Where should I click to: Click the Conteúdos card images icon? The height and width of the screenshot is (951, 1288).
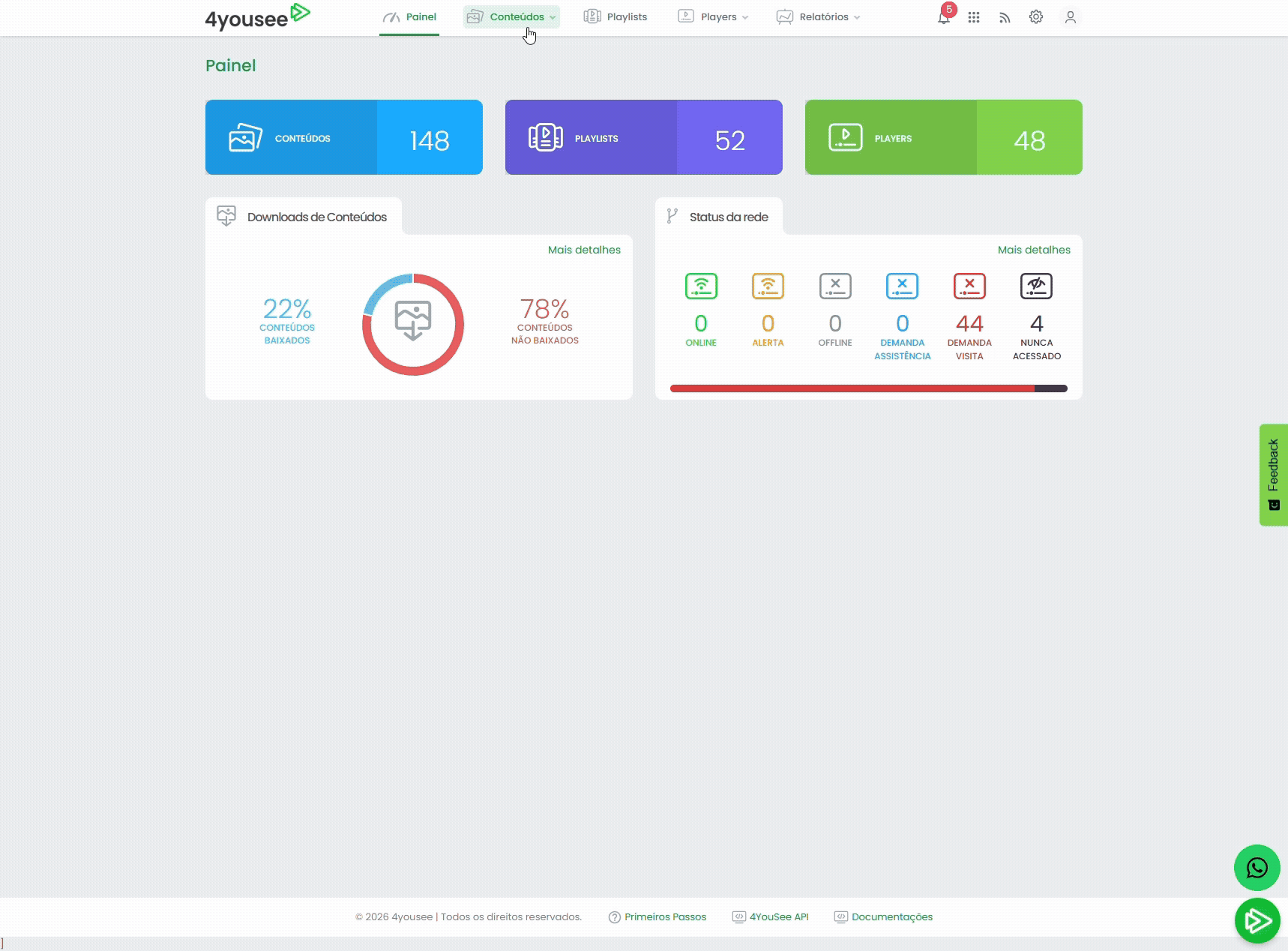click(x=246, y=137)
